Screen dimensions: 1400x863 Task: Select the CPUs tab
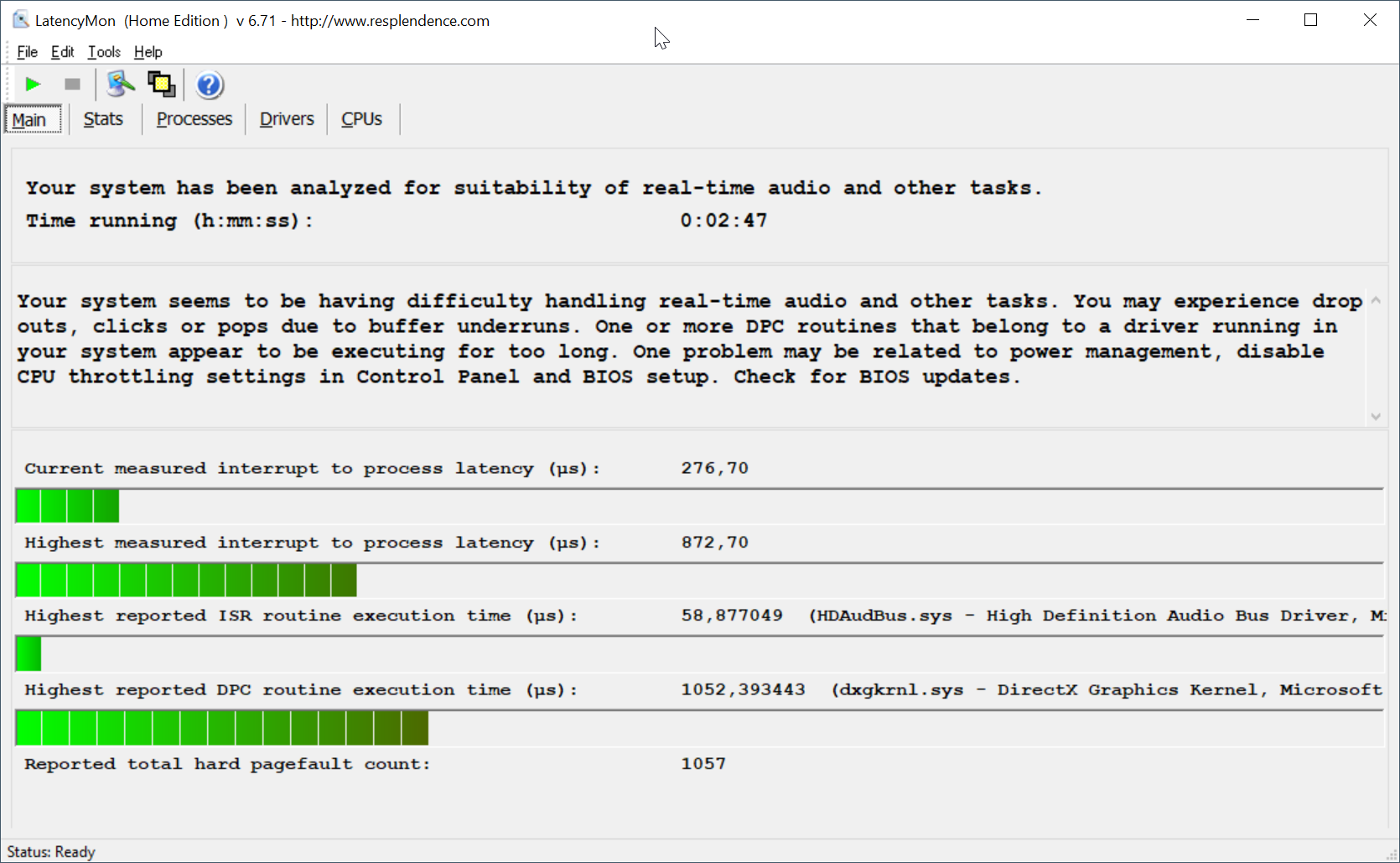click(361, 119)
